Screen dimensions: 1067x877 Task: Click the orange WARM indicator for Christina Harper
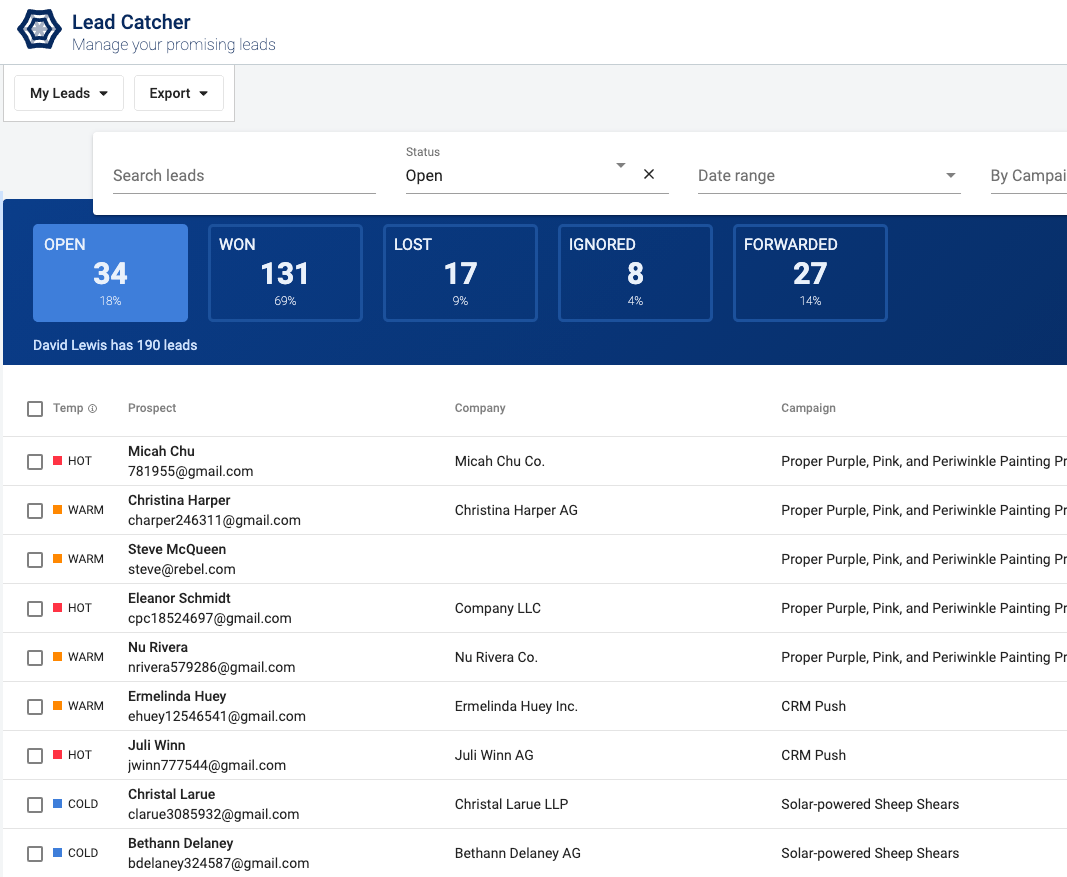[58, 510]
